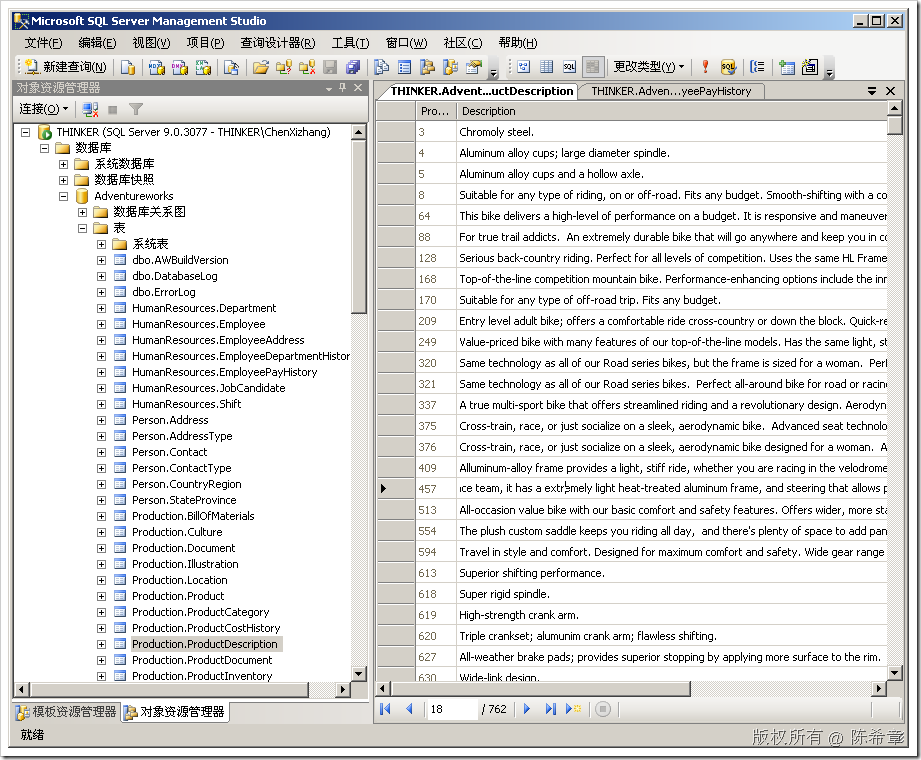Select the THINKER.Advent...uctDescription tab
The image size is (921, 760).
coord(482,91)
